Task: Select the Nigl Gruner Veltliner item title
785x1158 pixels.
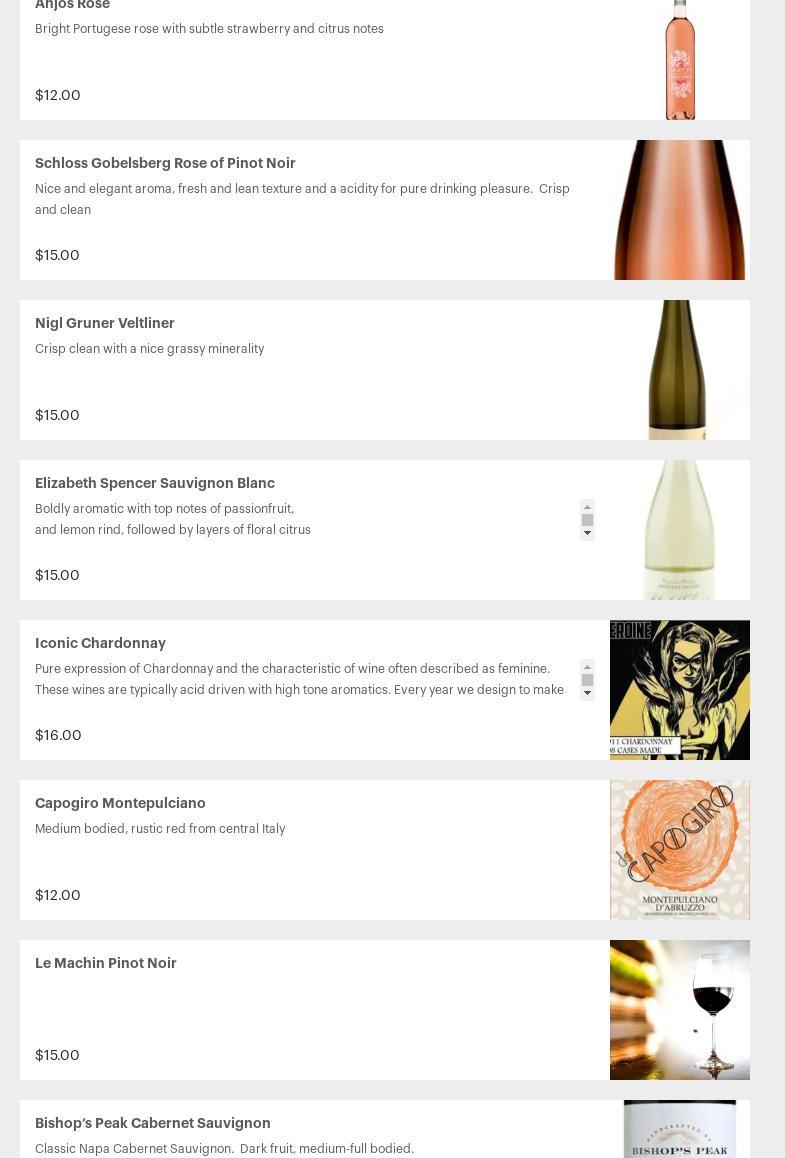Action: 105,323
